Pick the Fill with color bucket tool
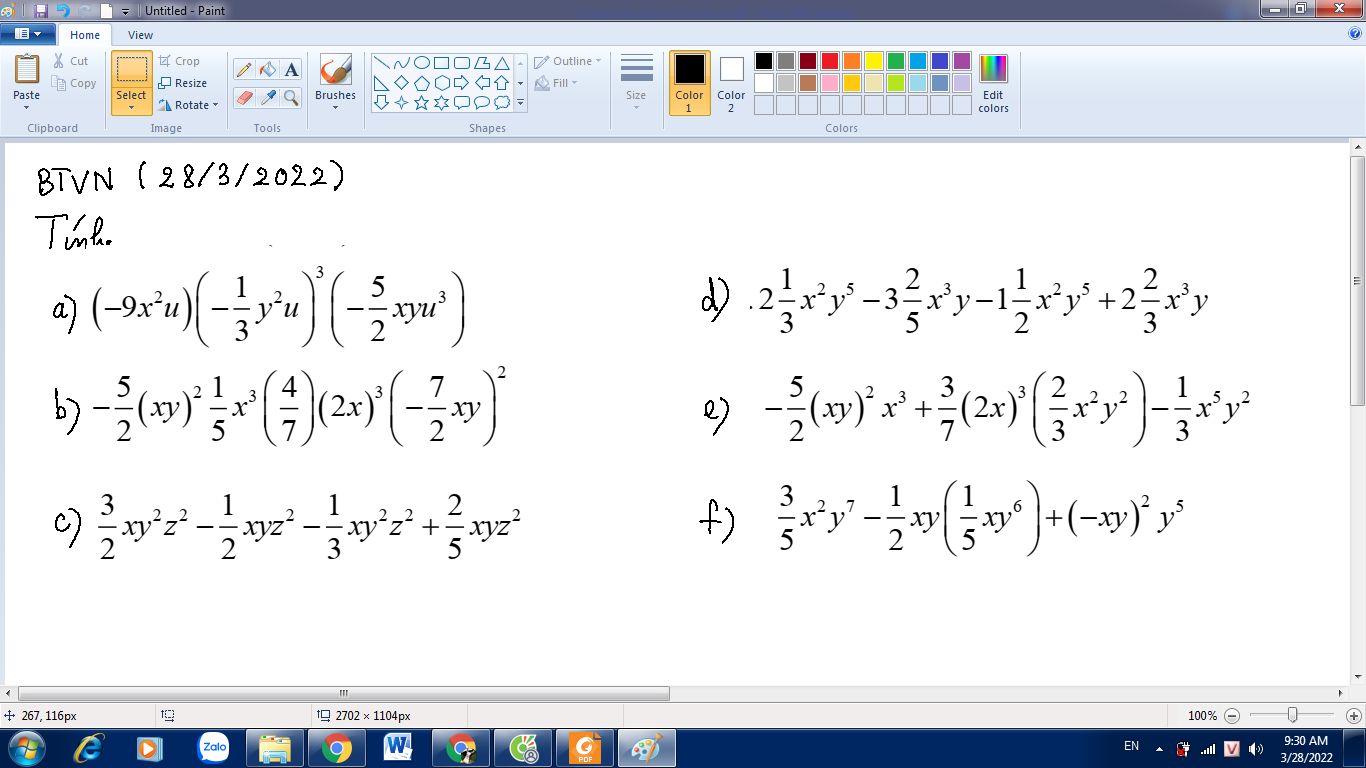 (x=267, y=69)
